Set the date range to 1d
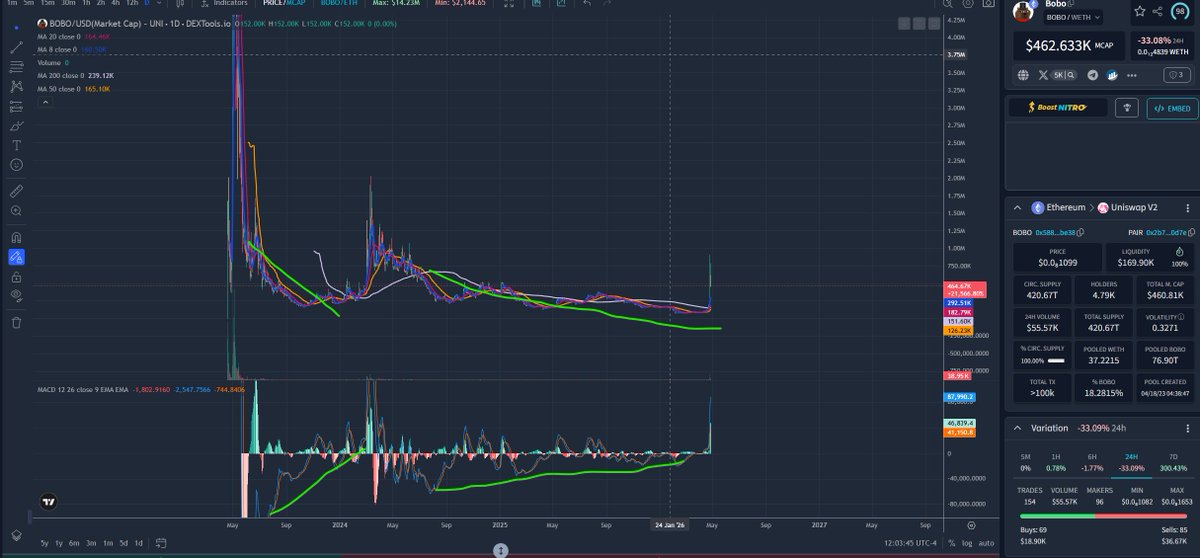Screen dimensions: 1200x558 coord(139,542)
